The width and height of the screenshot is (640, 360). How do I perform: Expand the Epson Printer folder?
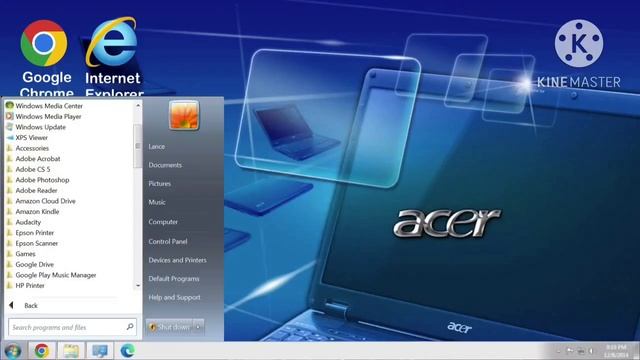click(31, 233)
